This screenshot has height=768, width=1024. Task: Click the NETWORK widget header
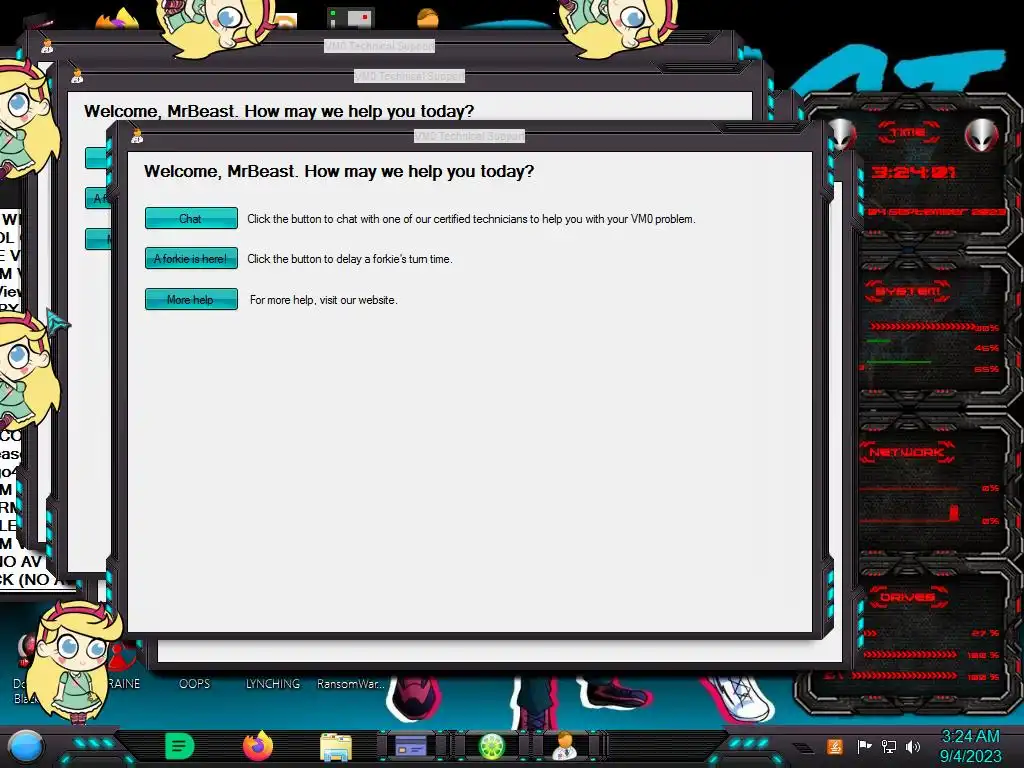tap(908, 452)
